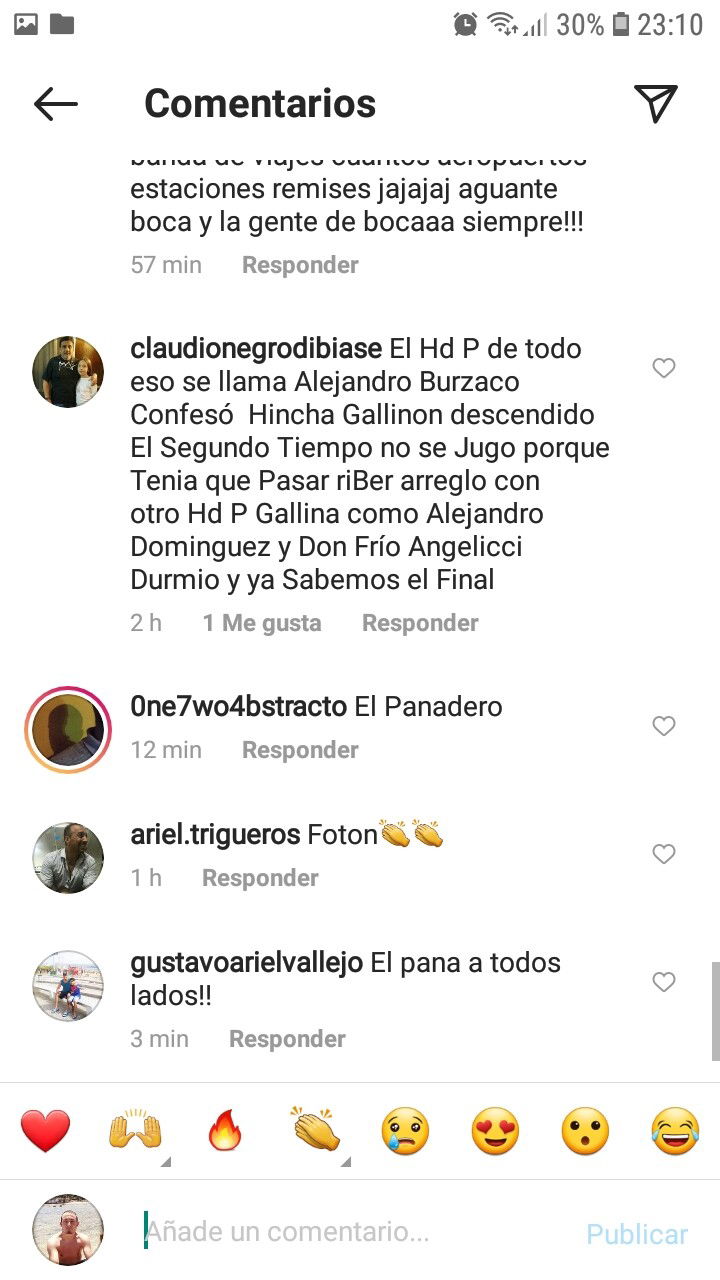Like gustavoarielvallejo's comment with the heart
The image size is (720, 1280).
(664, 982)
